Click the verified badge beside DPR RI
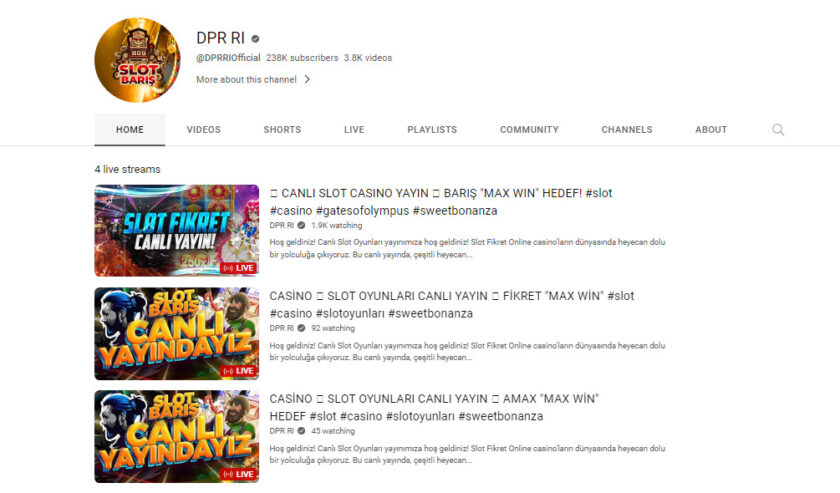Screen dimensions: 840x493 256,39
